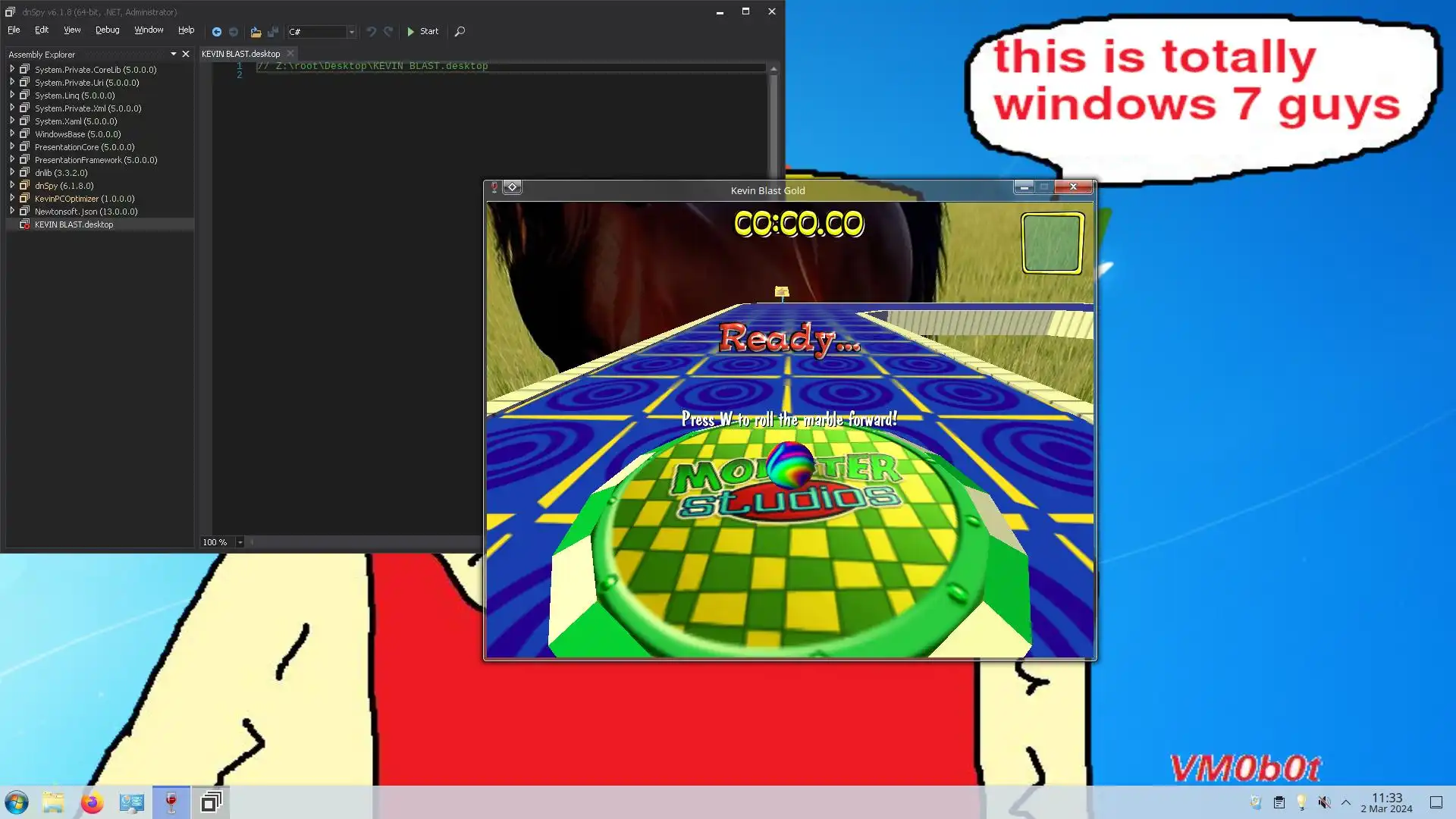
Task: Click the clock showing 11:33
Action: click(x=1386, y=802)
